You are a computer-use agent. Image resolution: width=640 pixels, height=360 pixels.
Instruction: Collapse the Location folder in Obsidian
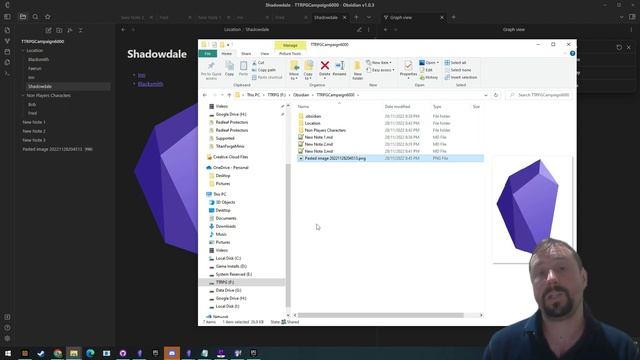[23, 51]
